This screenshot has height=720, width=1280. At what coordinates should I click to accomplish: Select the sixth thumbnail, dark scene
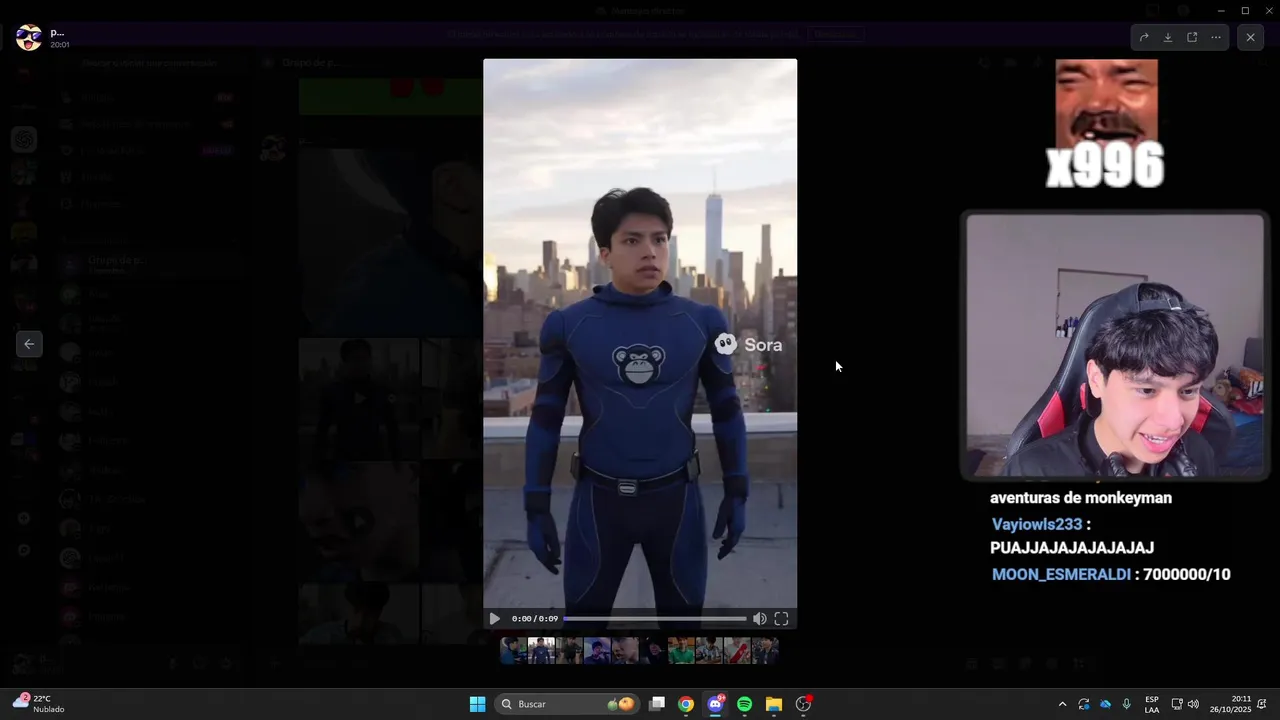pyautogui.click(x=653, y=651)
